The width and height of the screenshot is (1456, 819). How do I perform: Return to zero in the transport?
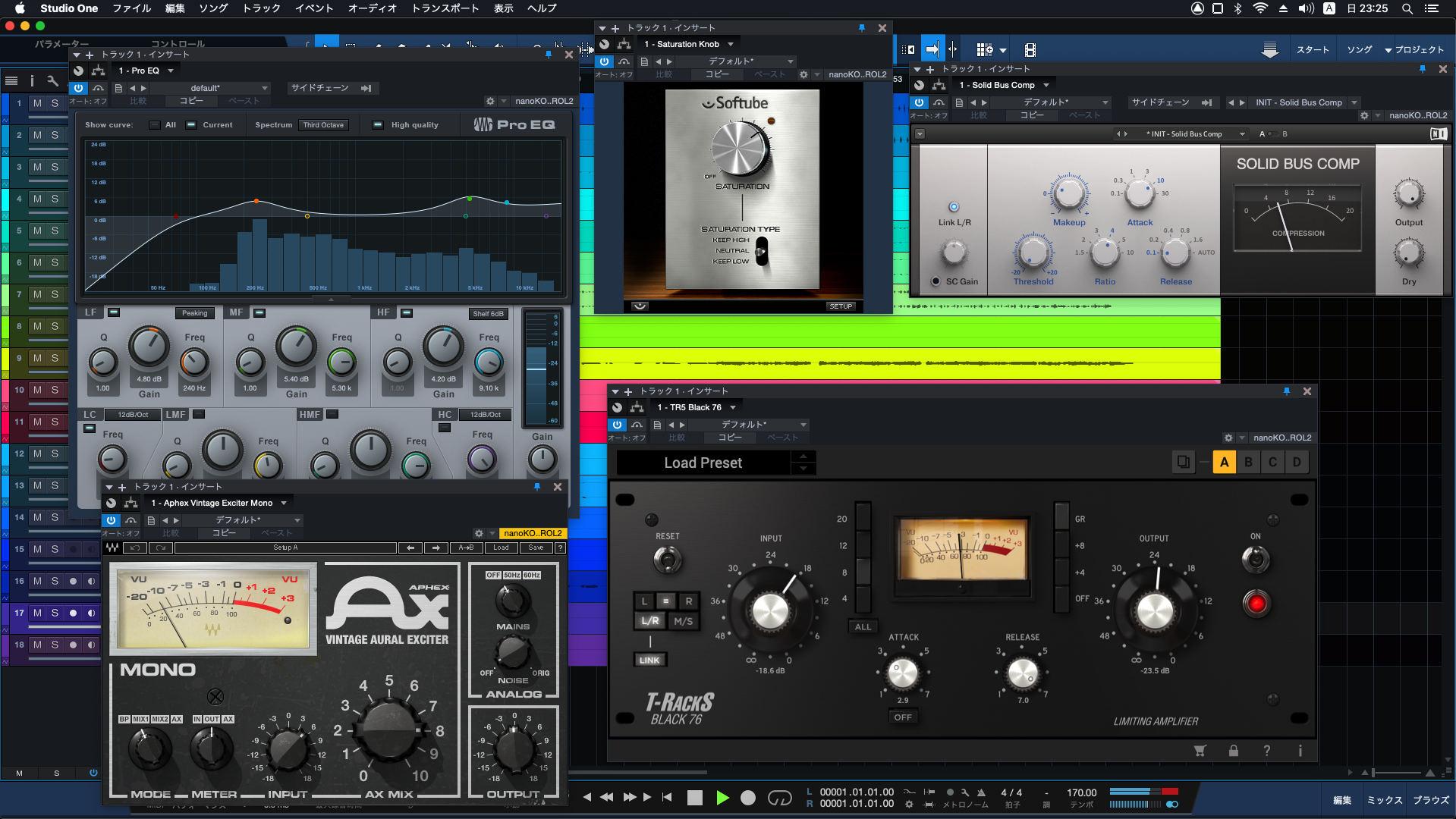tap(667, 798)
